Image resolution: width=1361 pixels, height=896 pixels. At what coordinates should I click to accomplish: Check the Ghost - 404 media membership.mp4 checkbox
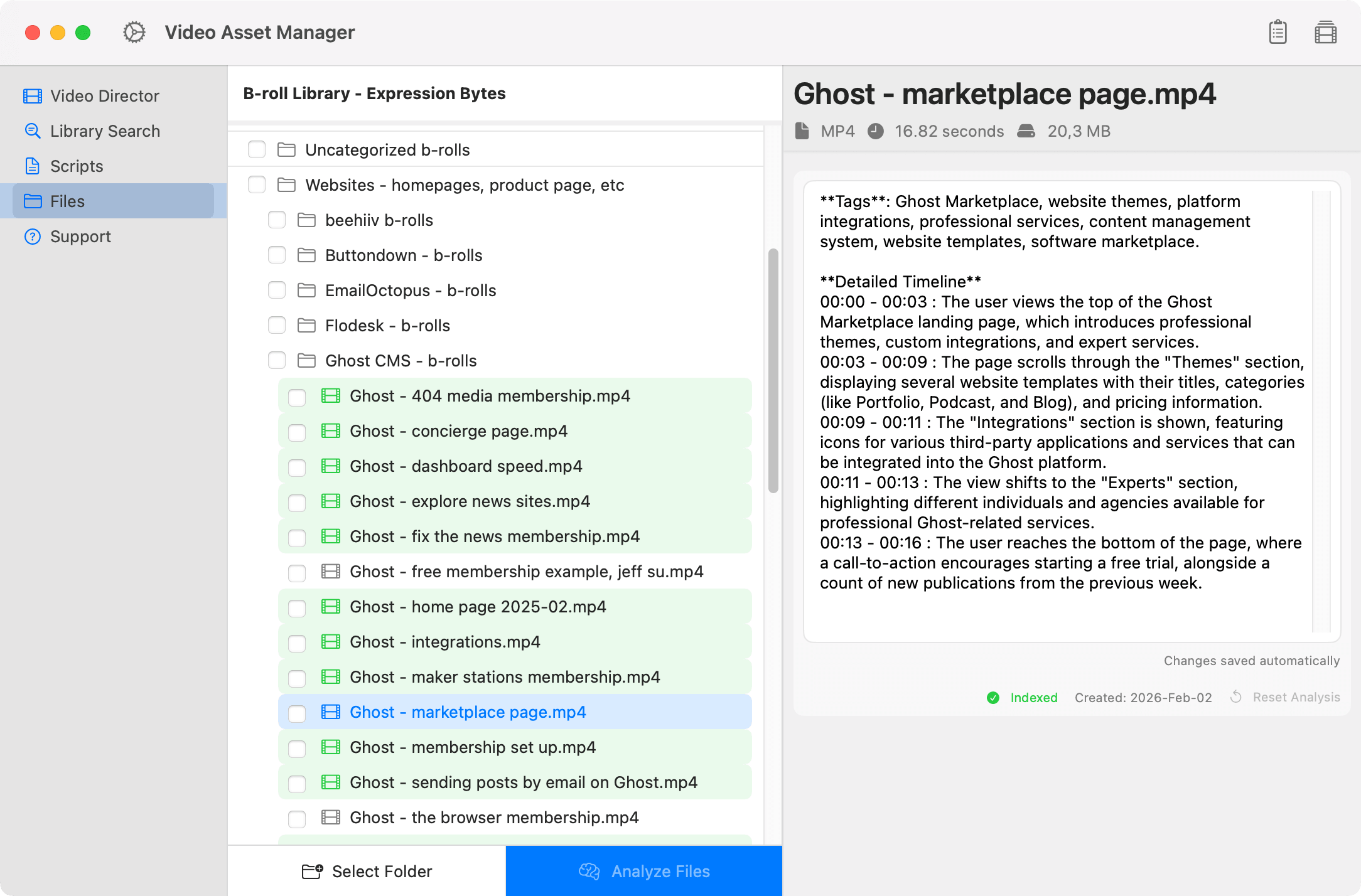tap(296, 396)
